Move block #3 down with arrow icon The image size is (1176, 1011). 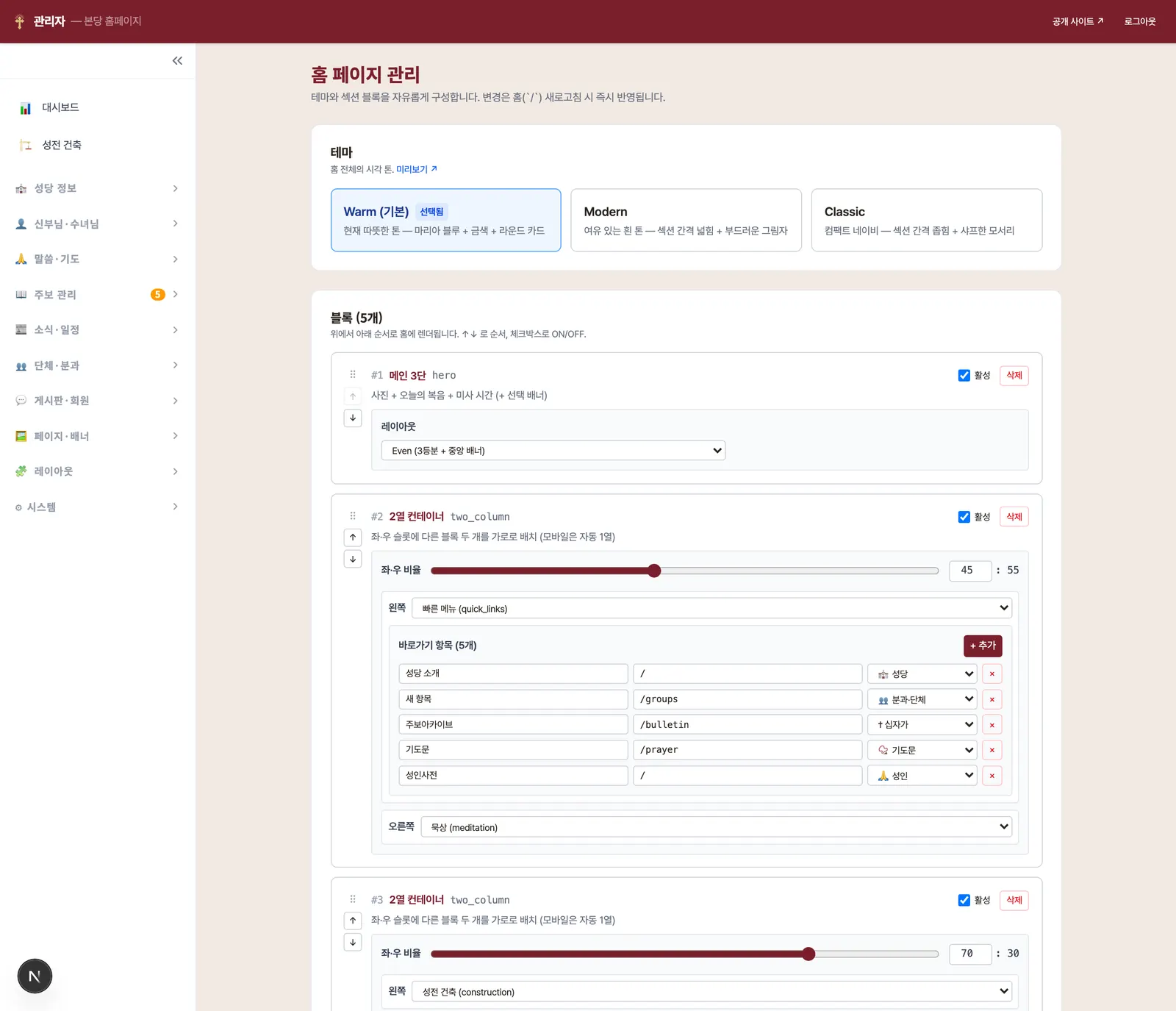(x=353, y=943)
